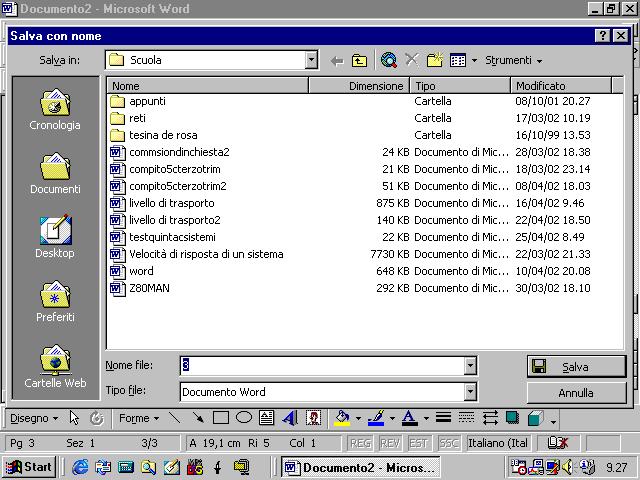Open the Forme menu
This screenshot has width=640, height=480.
(138, 418)
